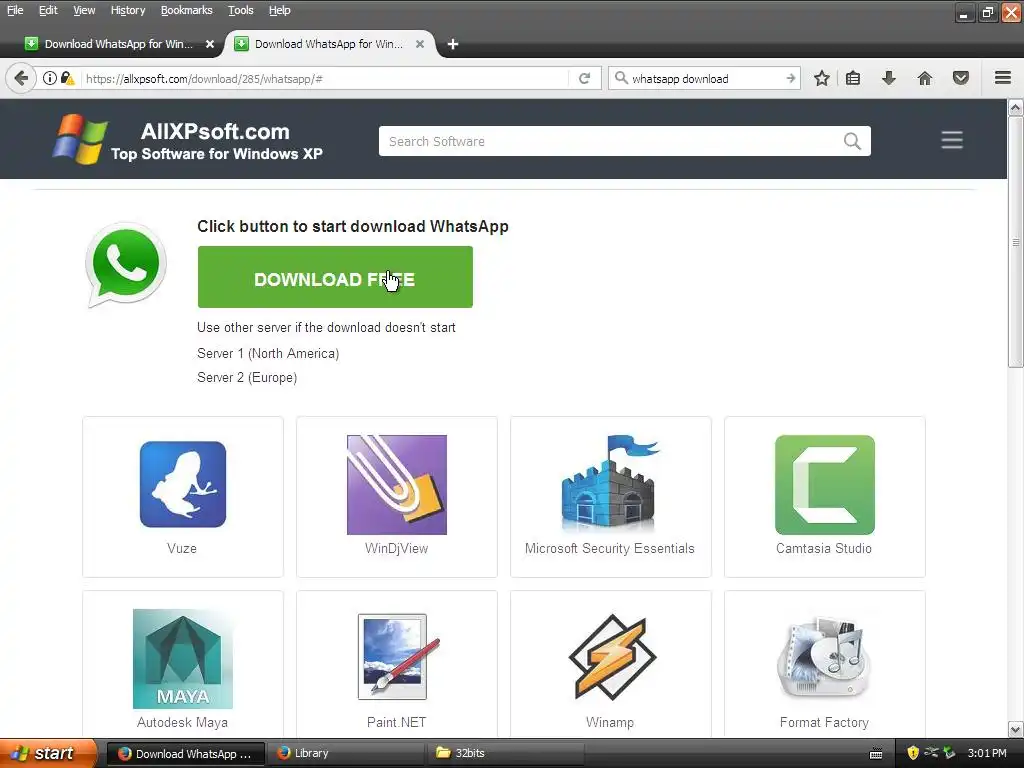Open the Vuze text link
This screenshot has width=1024, height=768.
182,549
